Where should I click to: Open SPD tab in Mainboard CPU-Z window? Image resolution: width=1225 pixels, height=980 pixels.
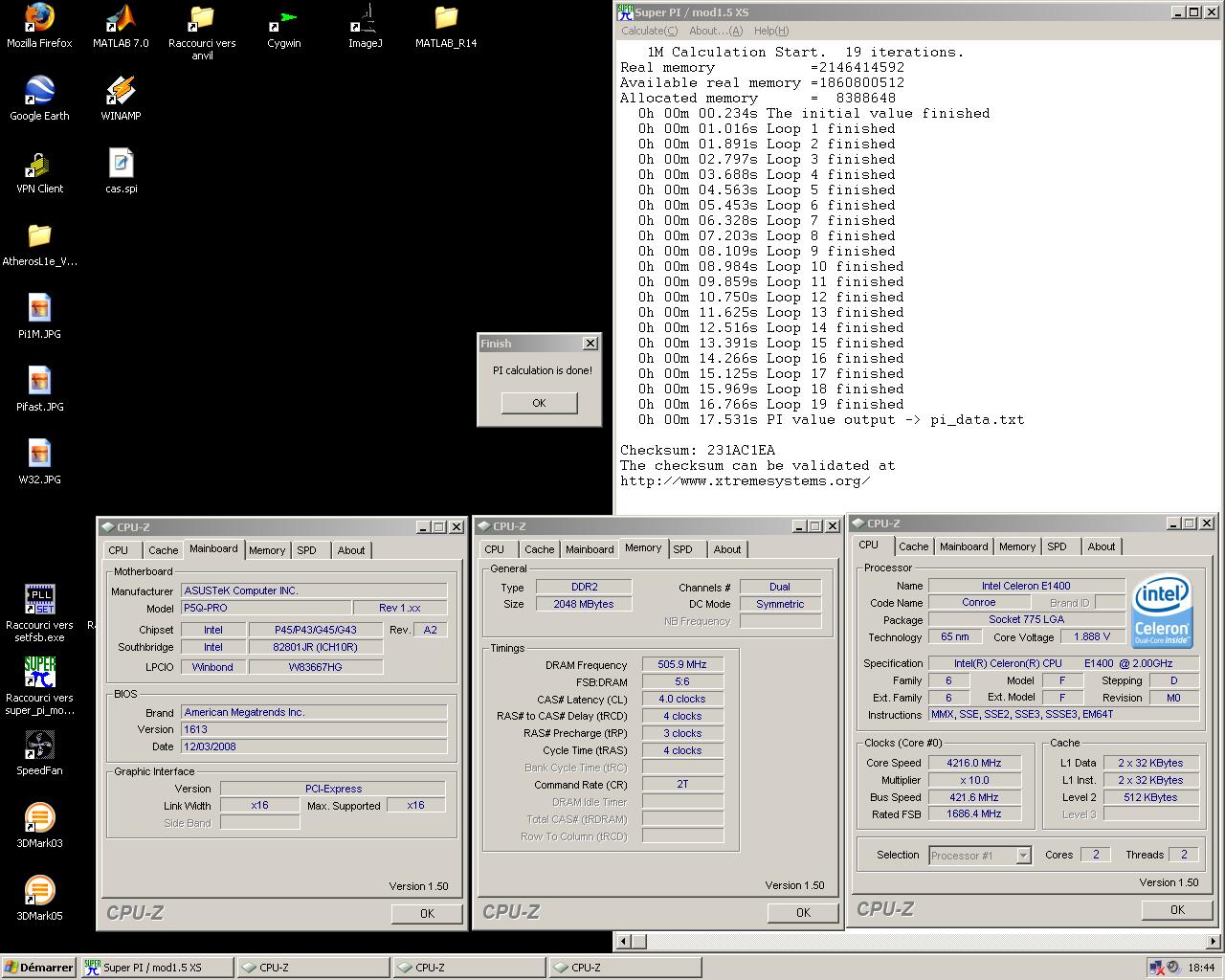click(x=306, y=550)
